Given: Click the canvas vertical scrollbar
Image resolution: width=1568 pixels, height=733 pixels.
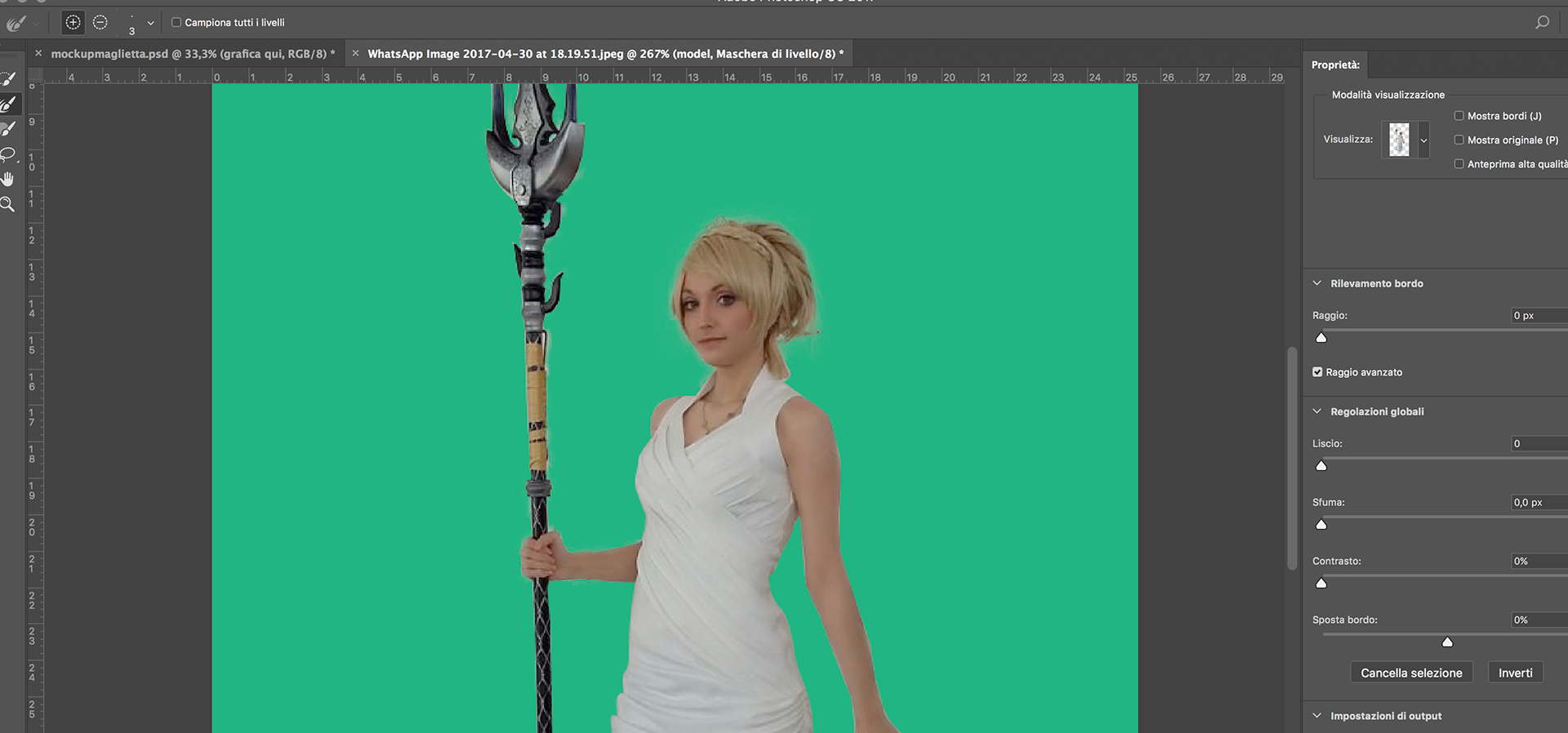Looking at the screenshot, I should 1292,458.
